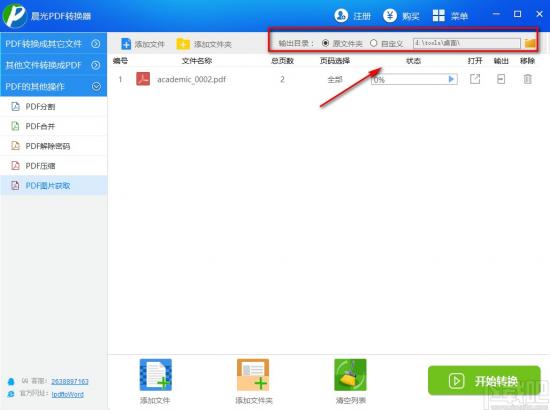Click the 注册 register icon
Screen dimensions: 550x410
tap(341, 15)
